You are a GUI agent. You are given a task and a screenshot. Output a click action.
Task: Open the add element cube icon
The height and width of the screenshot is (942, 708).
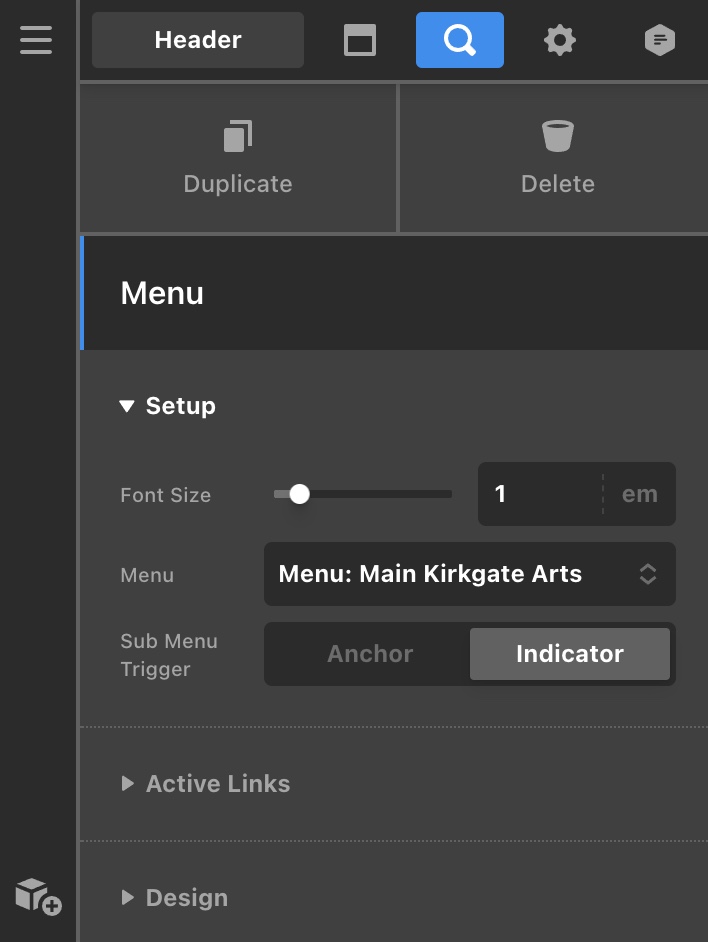[38, 896]
